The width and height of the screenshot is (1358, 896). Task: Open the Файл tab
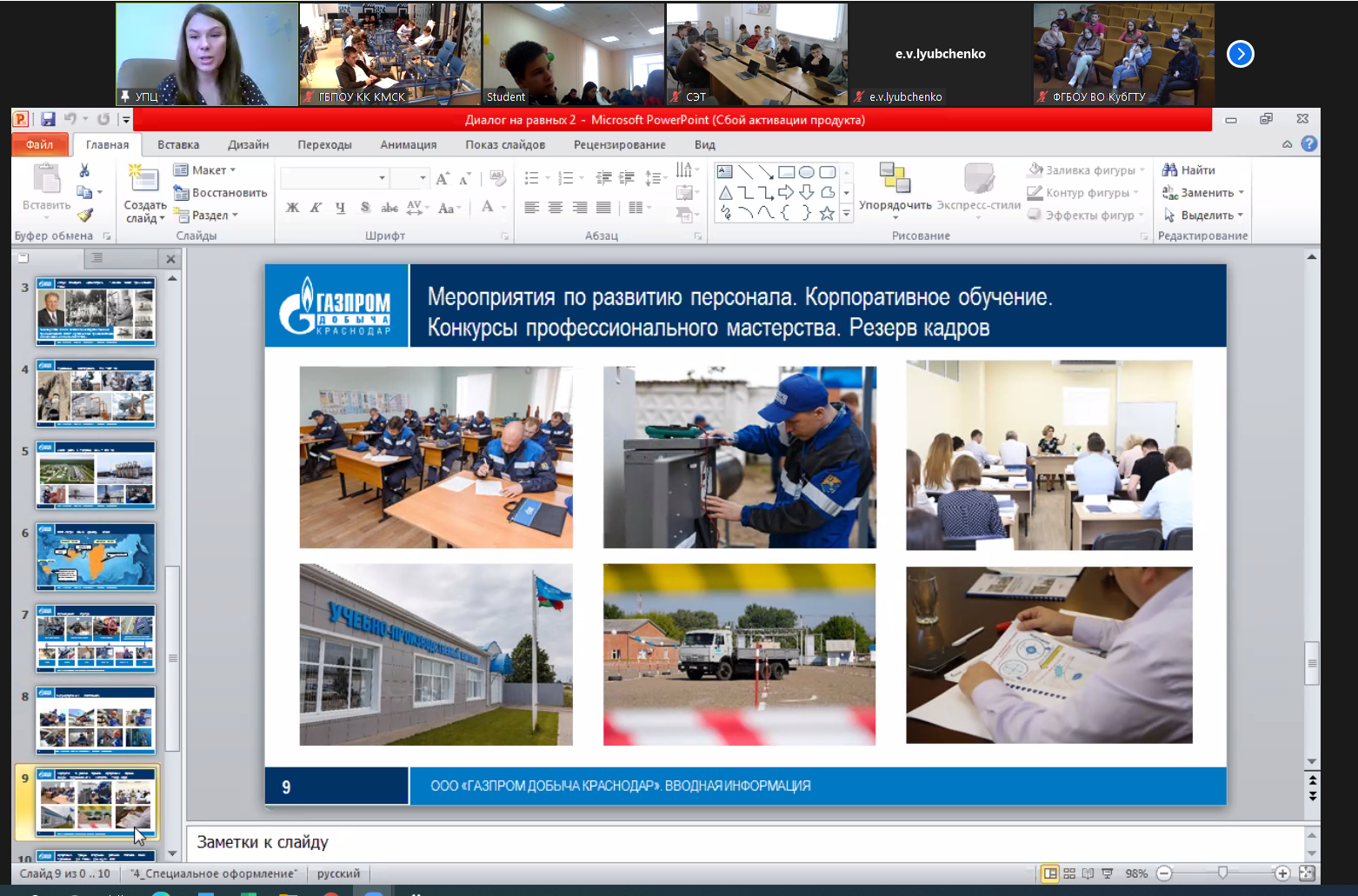pyautogui.click(x=39, y=144)
